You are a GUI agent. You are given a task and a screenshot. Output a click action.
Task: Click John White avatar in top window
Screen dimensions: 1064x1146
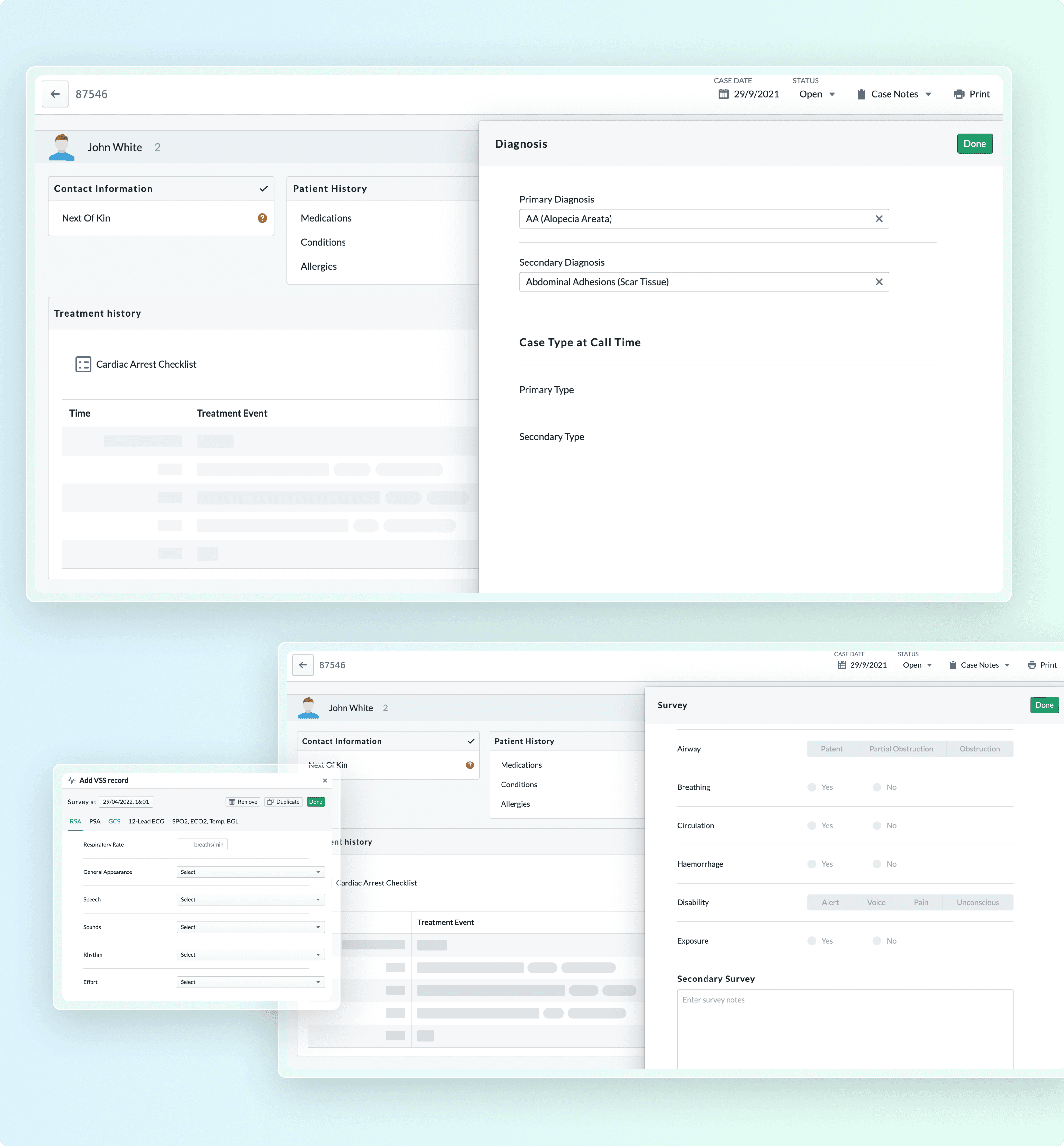[62, 147]
